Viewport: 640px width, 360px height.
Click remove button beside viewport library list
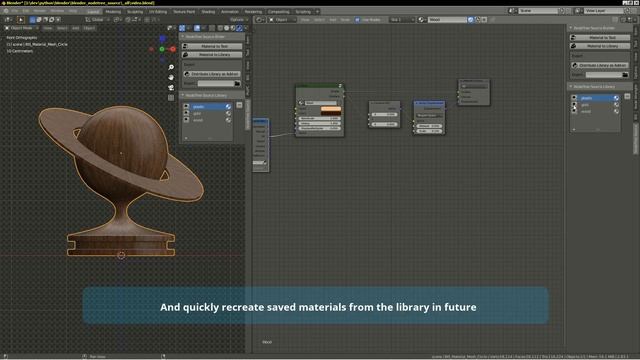[x=239, y=105]
